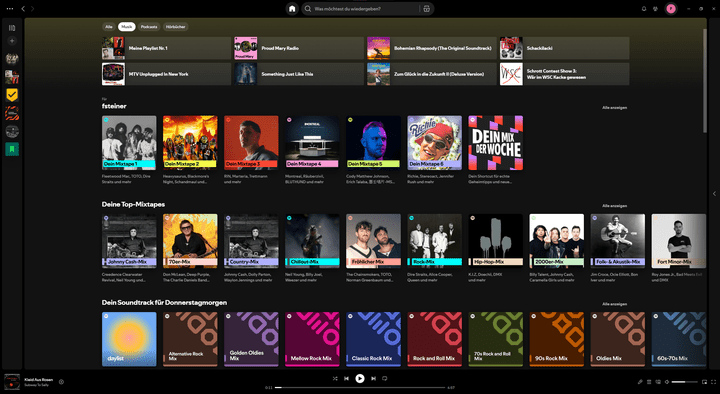Show all Deine Top-Mixtapes

[x=614, y=206]
